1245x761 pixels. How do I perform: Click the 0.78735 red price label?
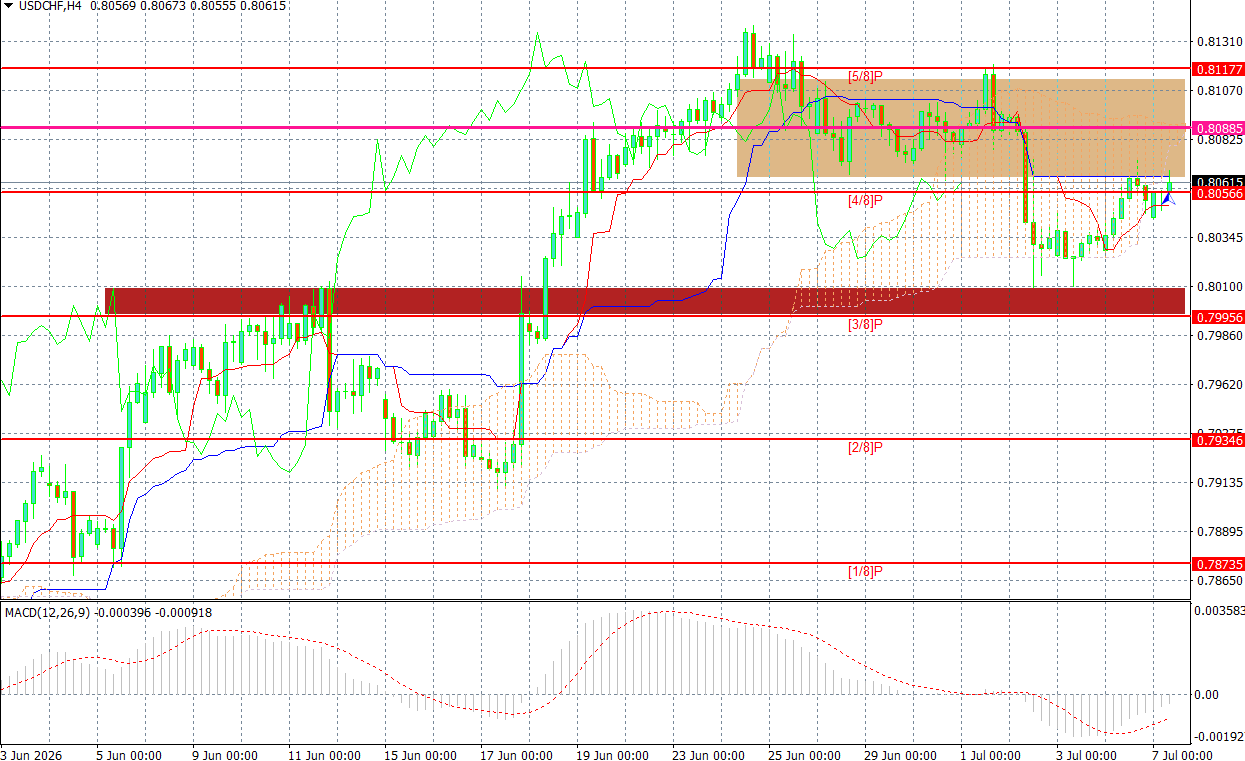pos(1218,563)
